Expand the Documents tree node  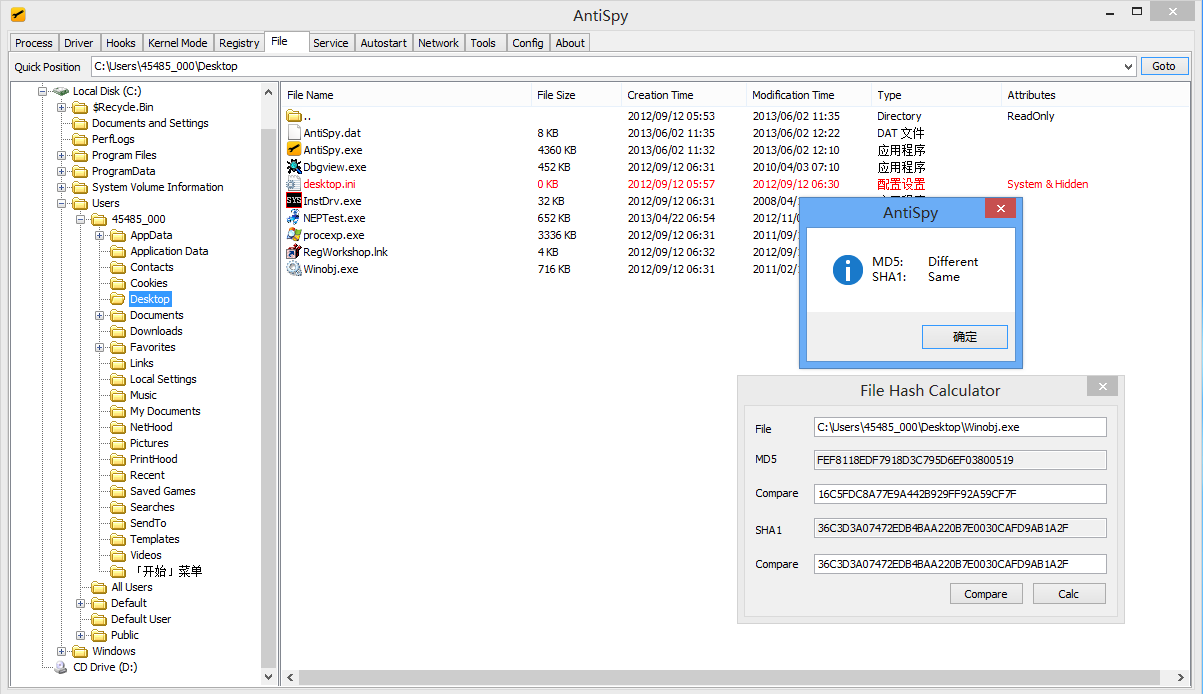point(100,315)
